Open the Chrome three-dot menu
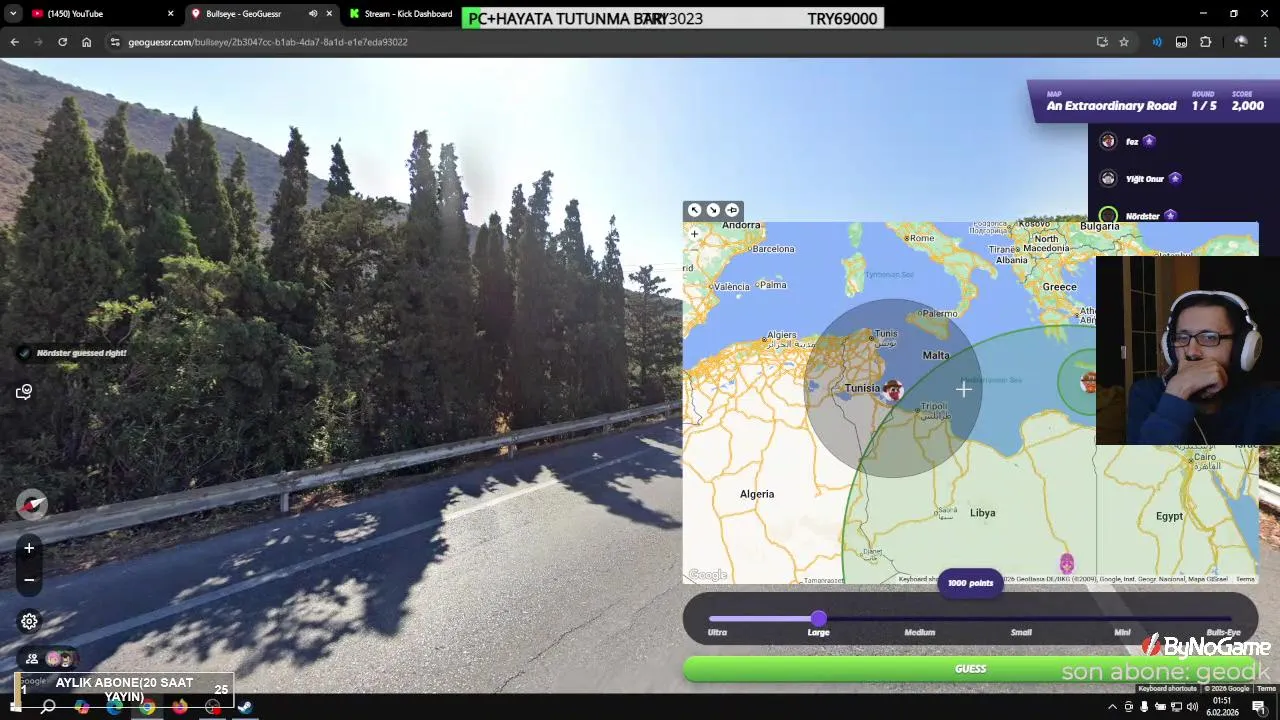This screenshot has width=1280, height=720. pyautogui.click(x=1266, y=42)
